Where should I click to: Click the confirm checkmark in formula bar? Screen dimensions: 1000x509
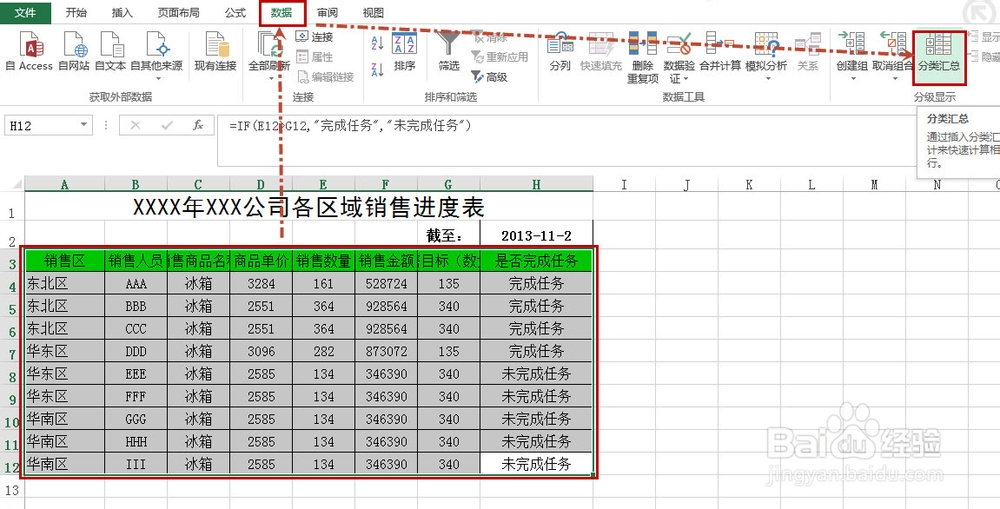click(x=167, y=126)
